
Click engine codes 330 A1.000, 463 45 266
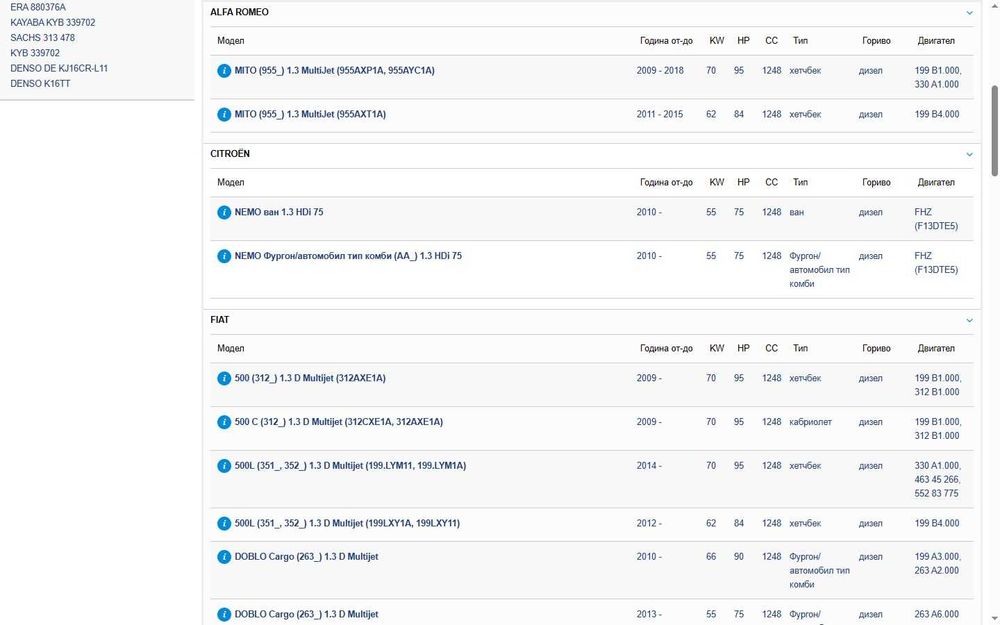click(938, 480)
